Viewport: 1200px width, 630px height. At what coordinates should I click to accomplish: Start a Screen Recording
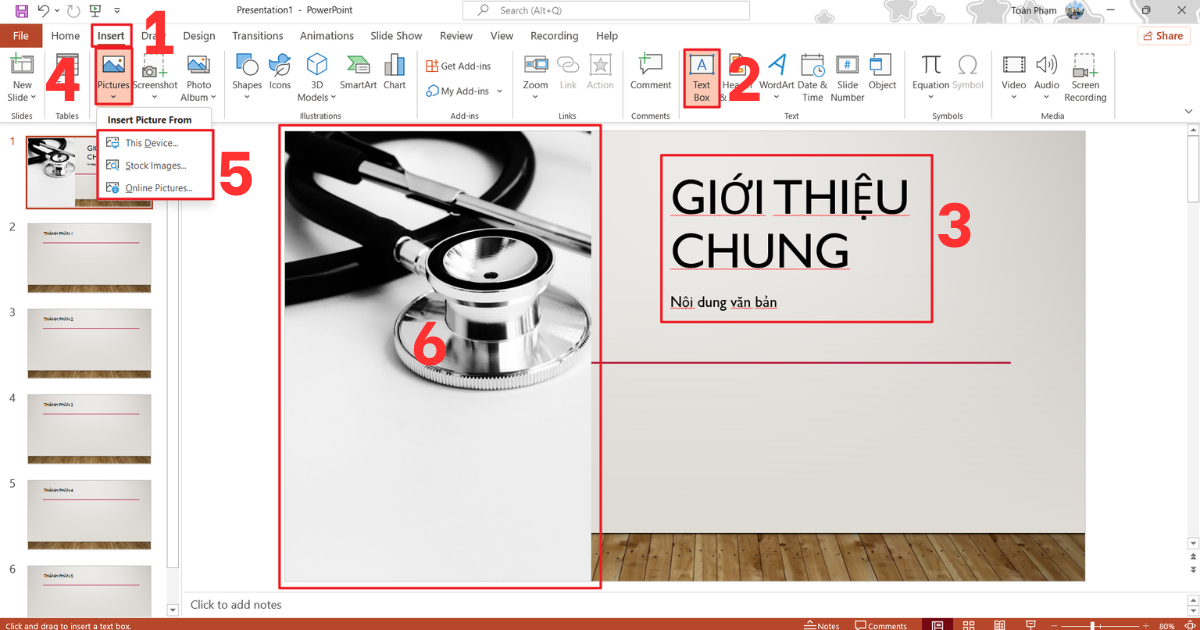click(1085, 78)
